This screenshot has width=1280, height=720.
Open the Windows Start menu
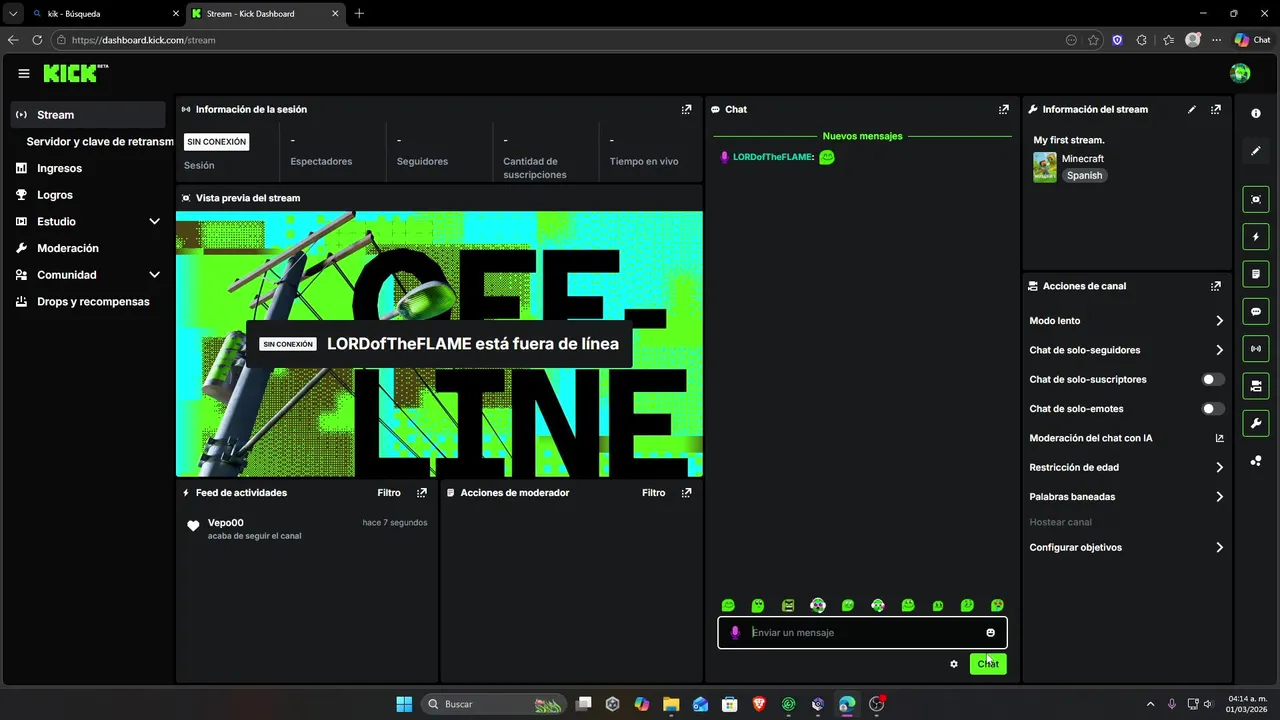(x=404, y=704)
